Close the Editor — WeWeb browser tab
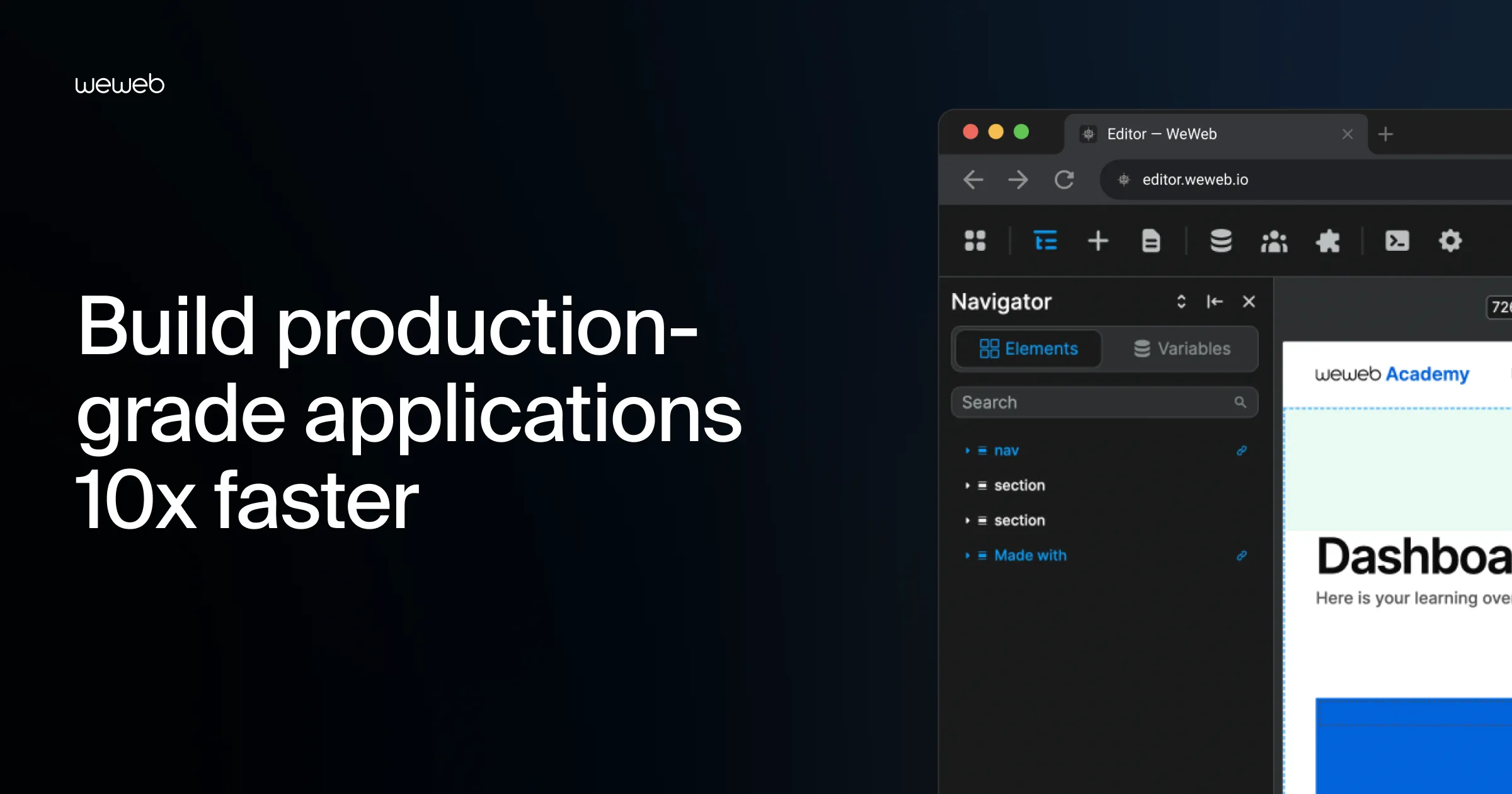 pyautogui.click(x=1348, y=134)
